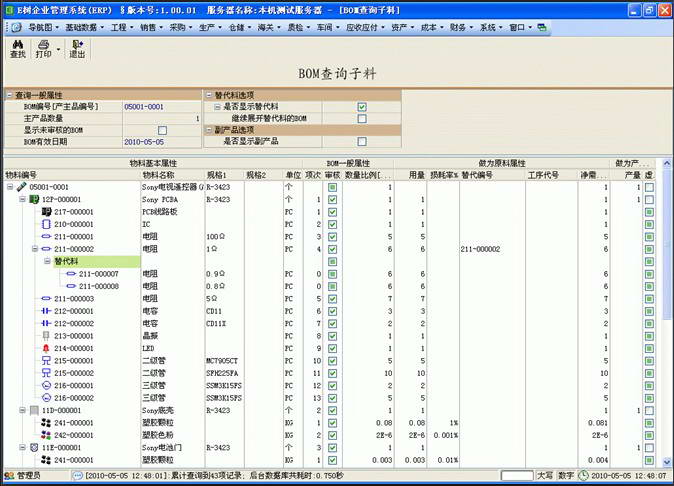Click the status bar message bubble icon
Viewport: 674px width, 486px height.
[x=77, y=476]
